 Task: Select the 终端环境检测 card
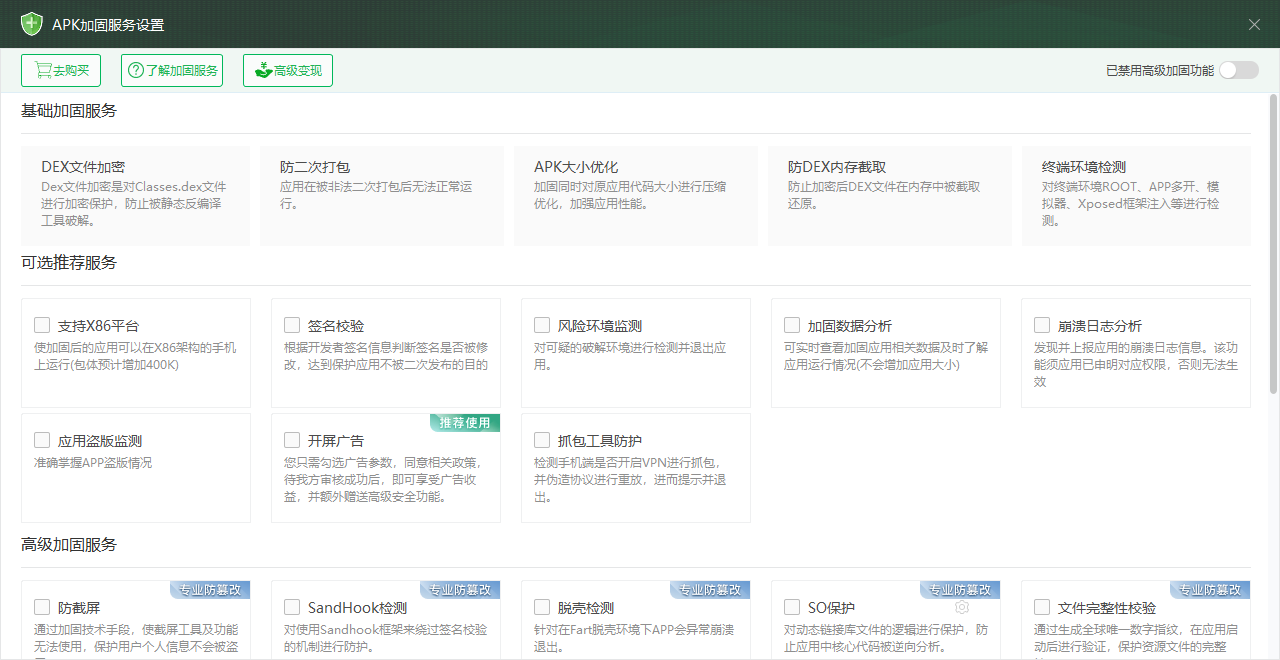click(1136, 195)
